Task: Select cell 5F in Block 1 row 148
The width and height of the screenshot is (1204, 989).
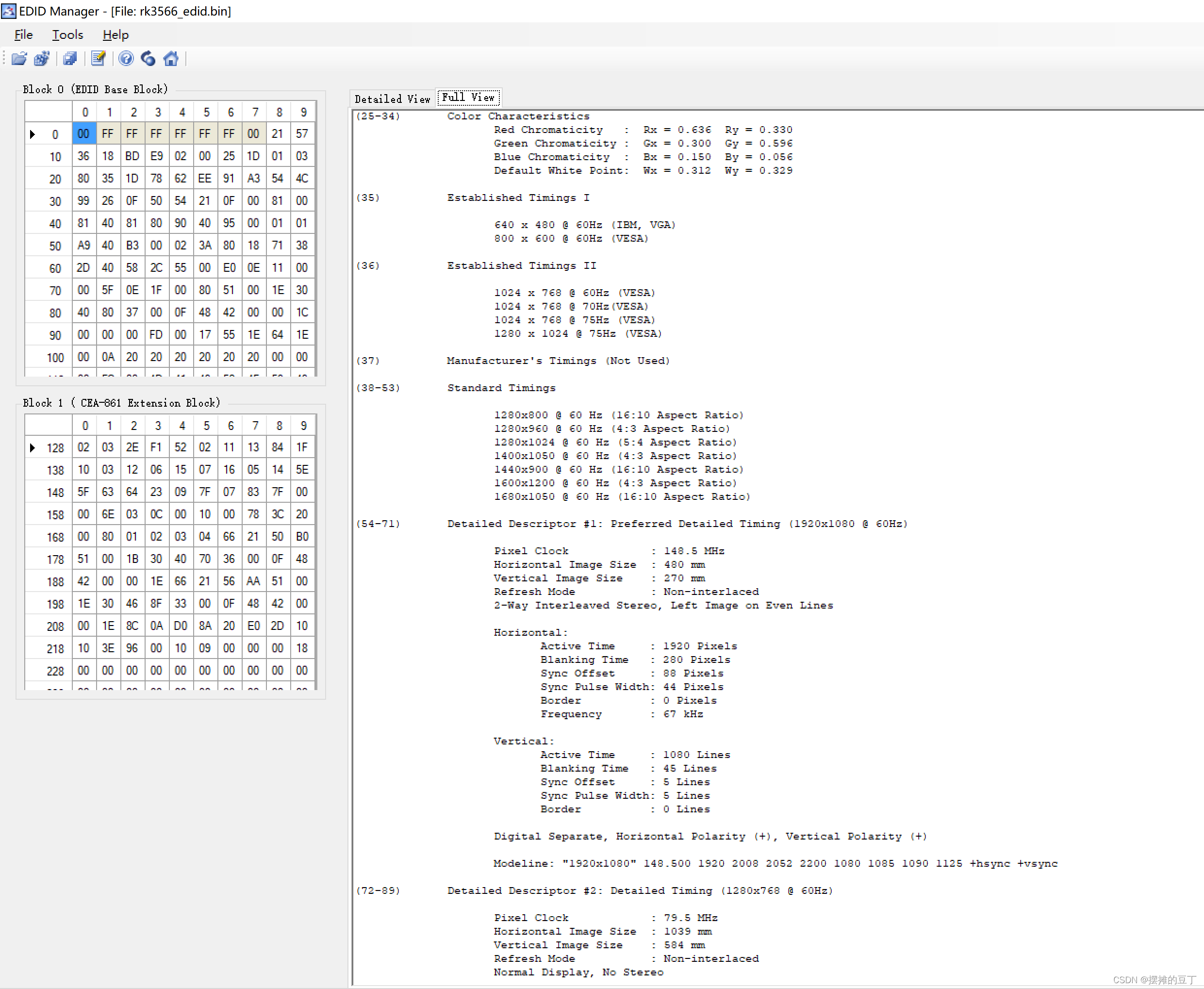Action: (84, 492)
